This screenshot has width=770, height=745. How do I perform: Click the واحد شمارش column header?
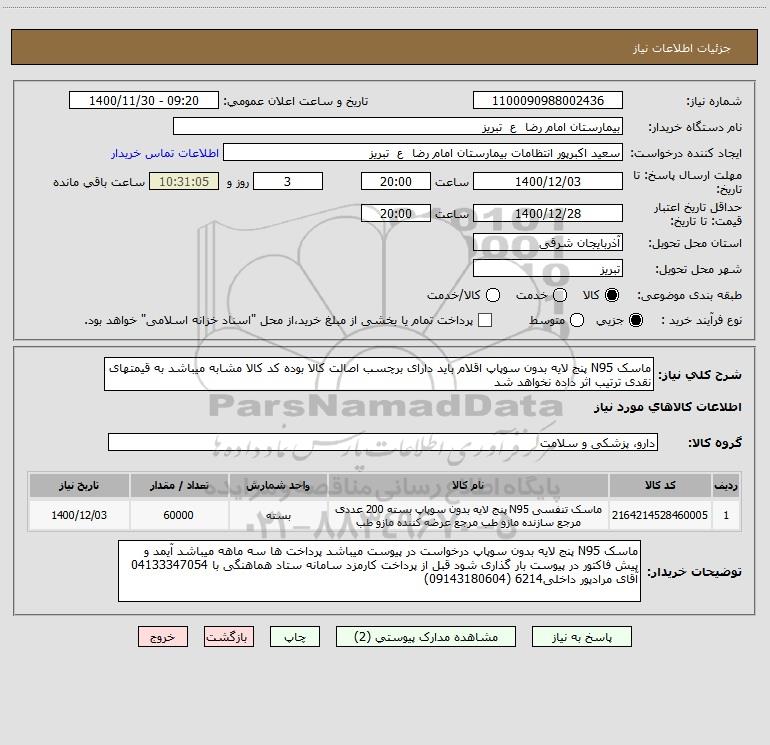tap(278, 485)
